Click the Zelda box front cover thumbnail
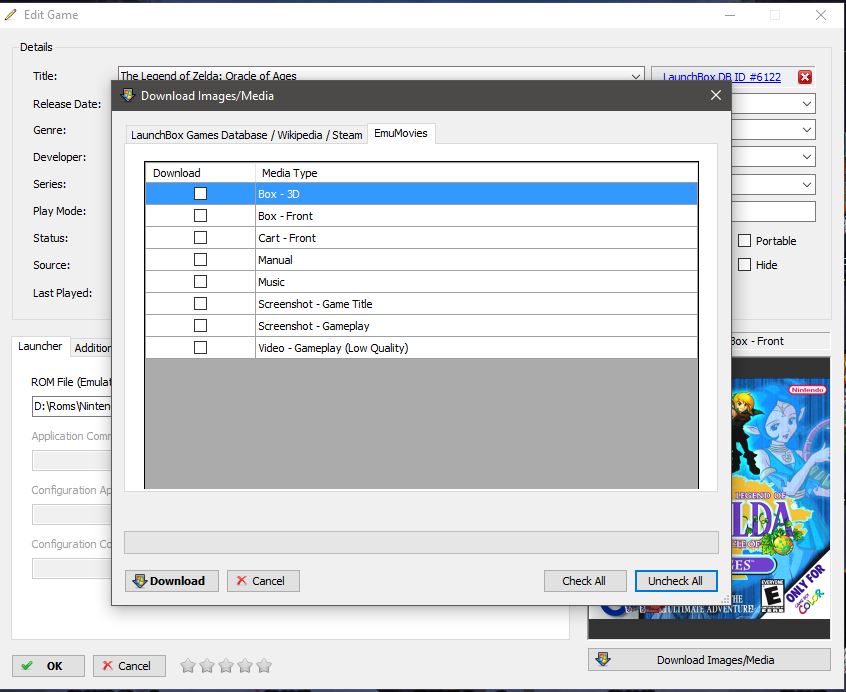This screenshot has height=692, width=846. [x=781, y=498]
